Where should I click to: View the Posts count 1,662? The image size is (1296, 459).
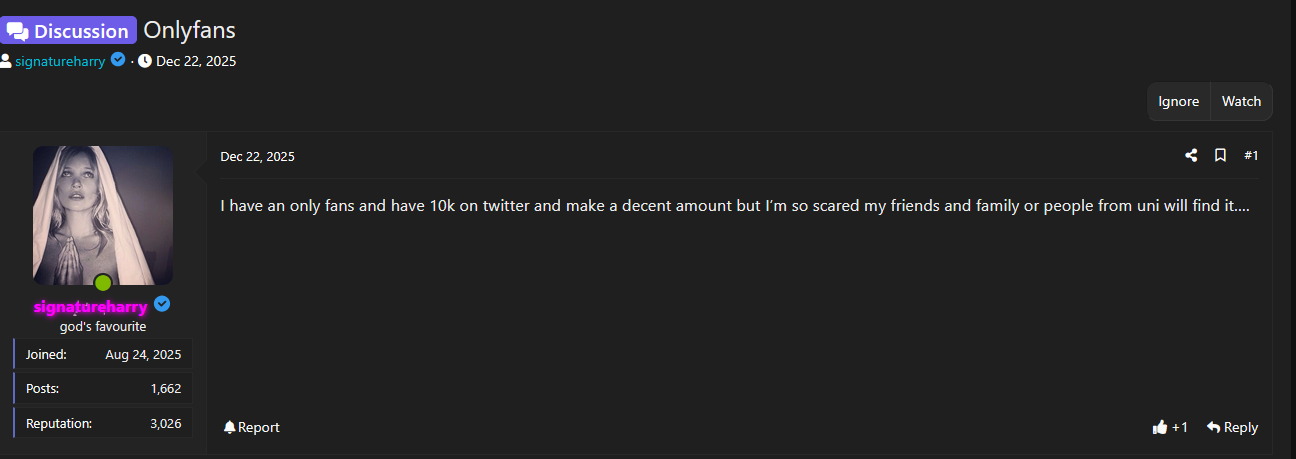coord(165,388)
